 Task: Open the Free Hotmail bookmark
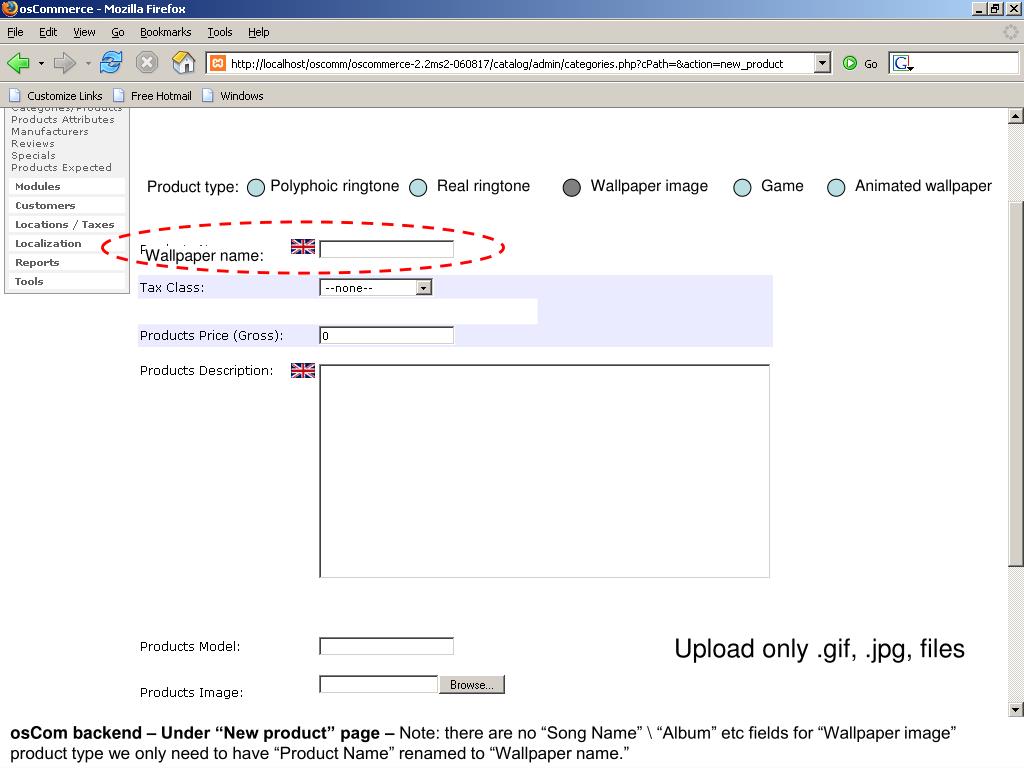pyautogui.click(x=153, y=96)
